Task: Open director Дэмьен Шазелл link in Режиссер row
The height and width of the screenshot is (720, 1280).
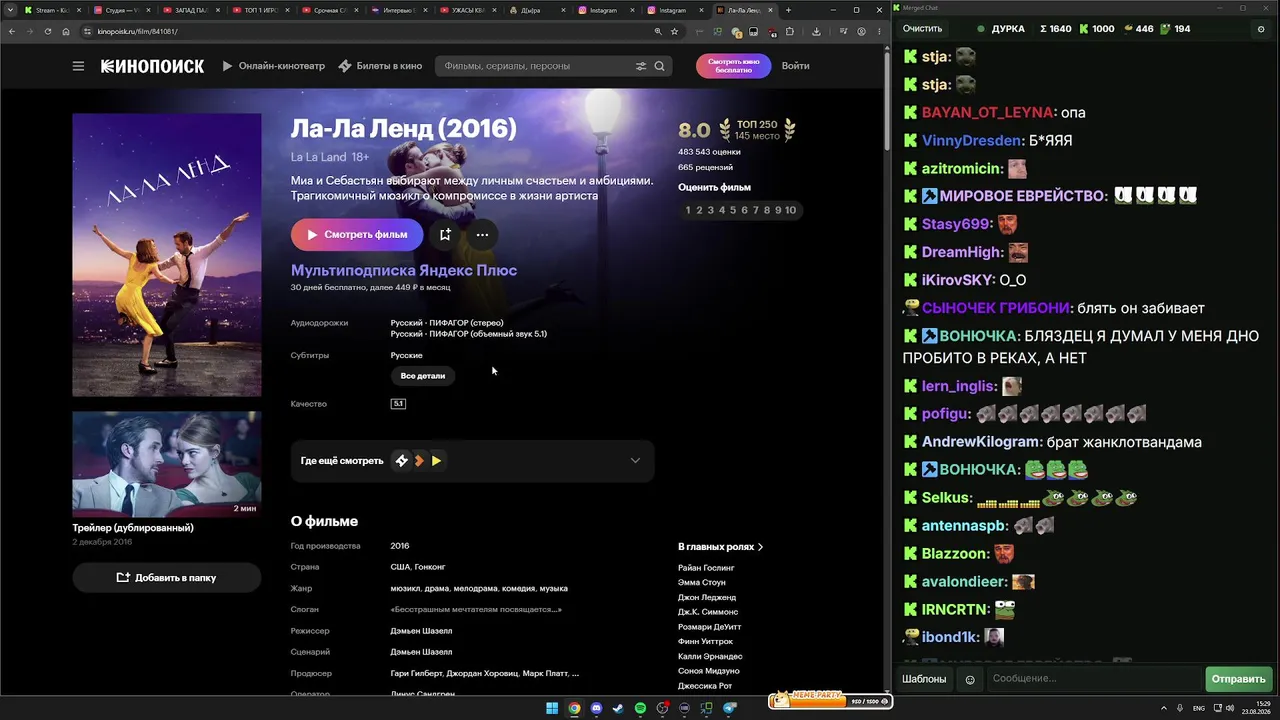Action: pos(421,631)
